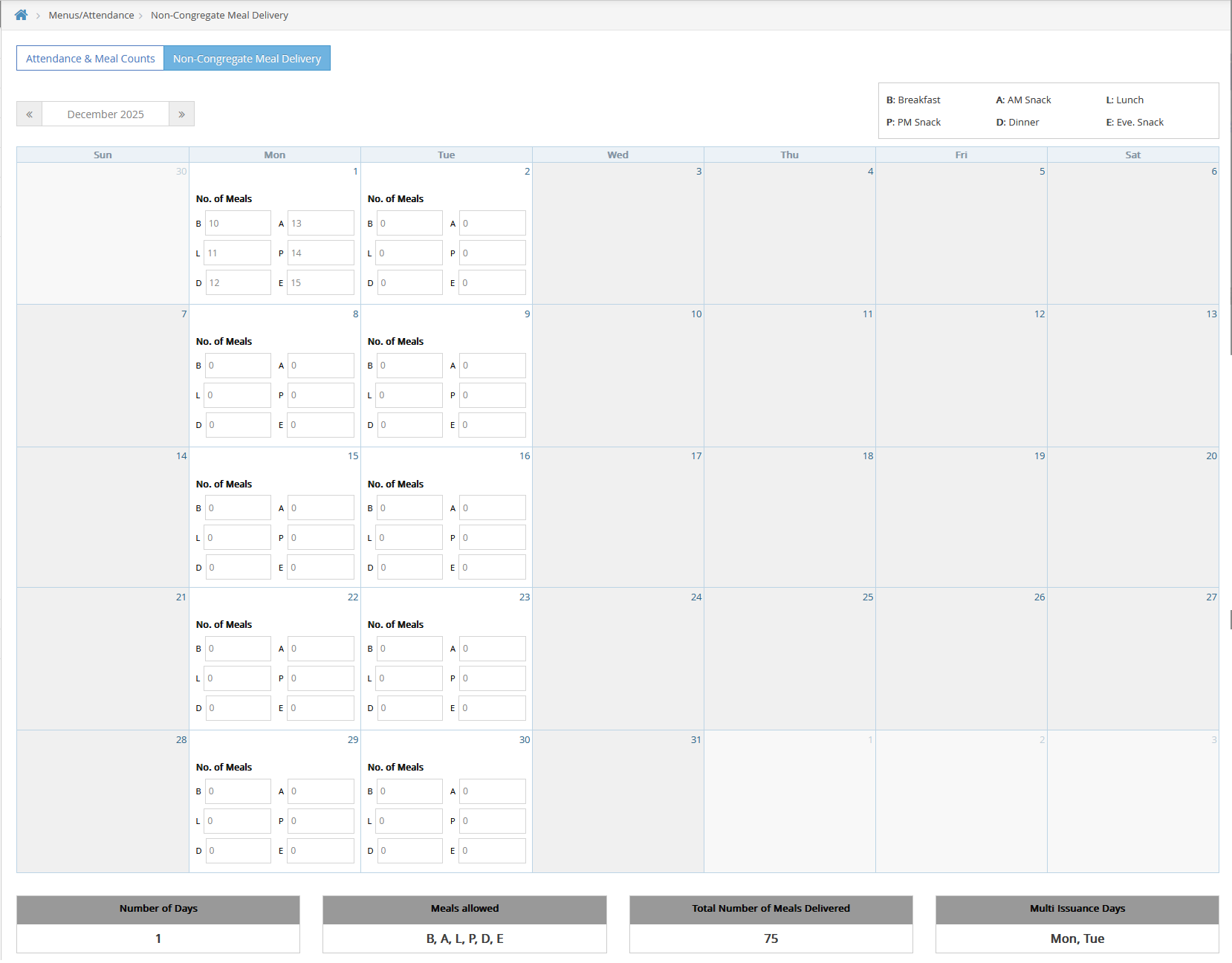
Task: Select the Non-Congregate Meal Delivery tab
Action: 247,58
